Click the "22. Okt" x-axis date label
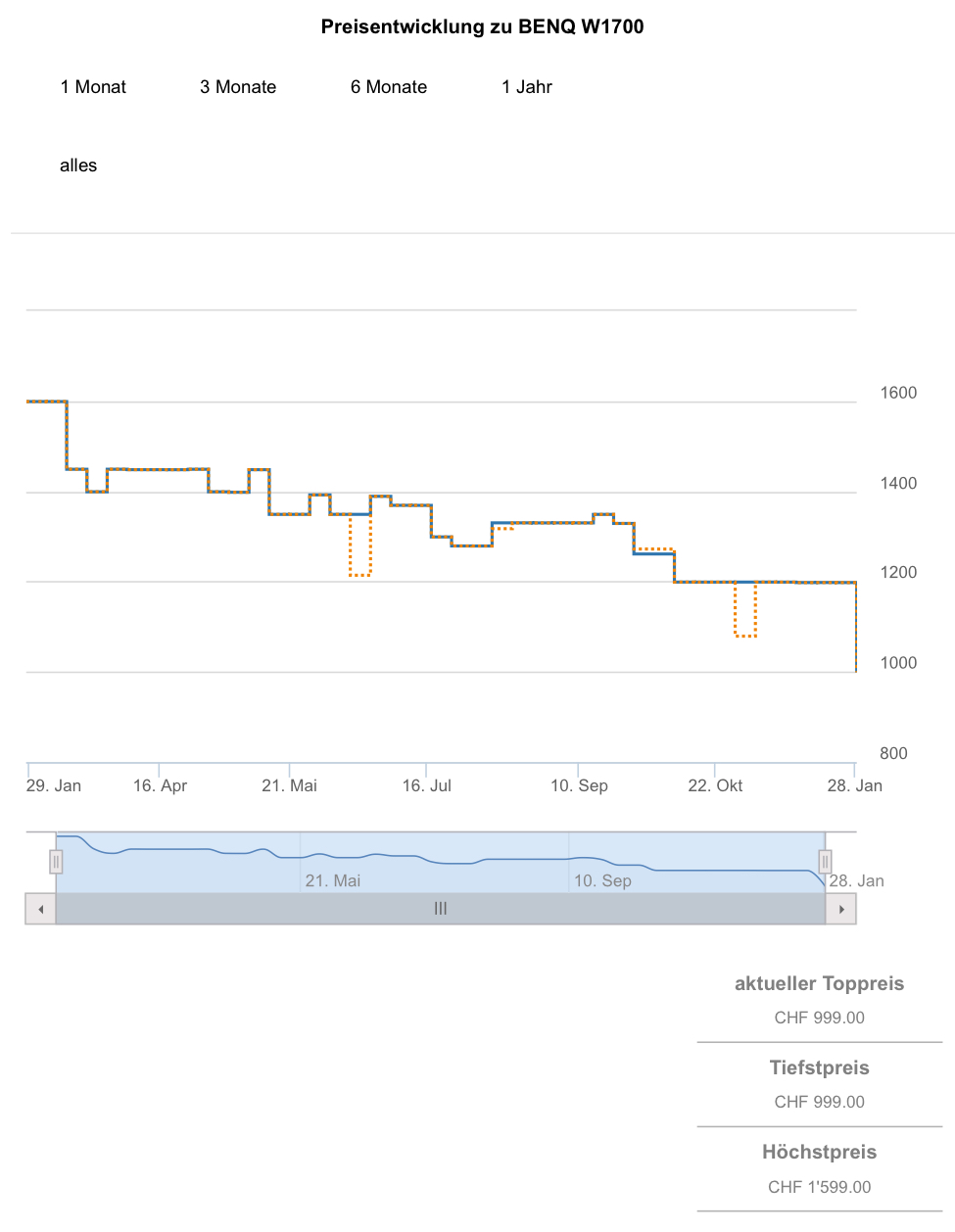 click(715, 785)
